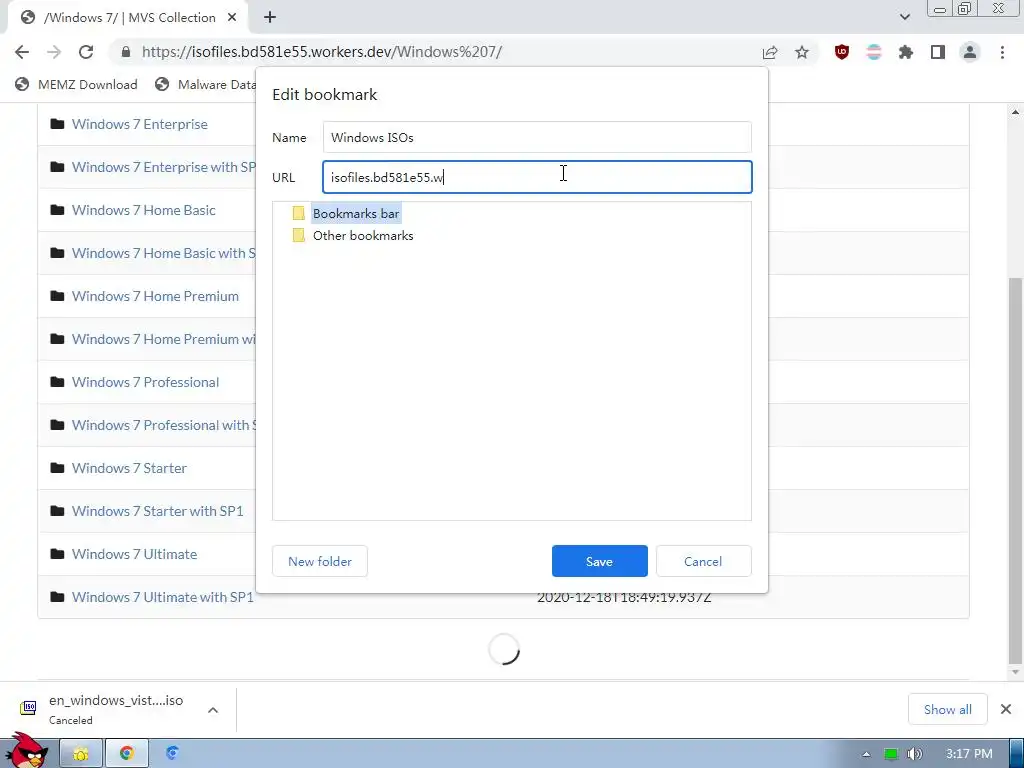Save the edited bookmark
The width and height of the screenshot is (1024, 768).
pos(600,562)
